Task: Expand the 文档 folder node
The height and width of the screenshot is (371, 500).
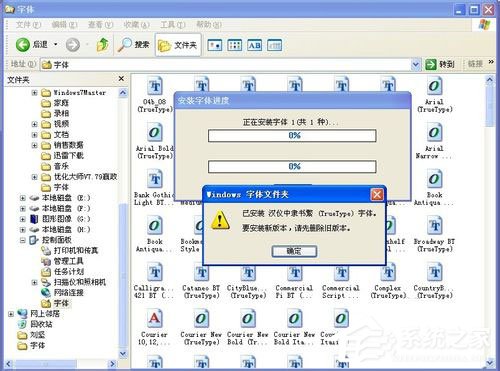Action: [x=35, y=135]
